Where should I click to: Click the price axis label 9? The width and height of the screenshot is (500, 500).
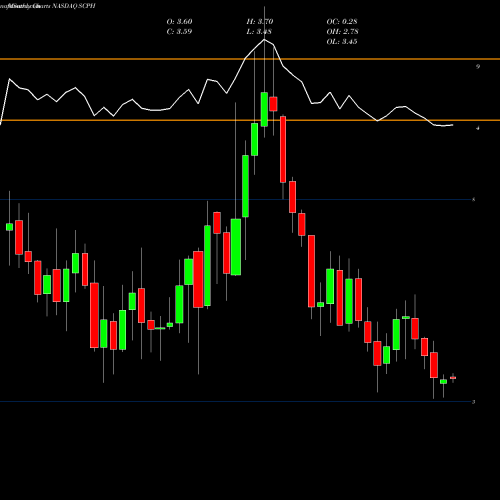[x=478, y=67]
